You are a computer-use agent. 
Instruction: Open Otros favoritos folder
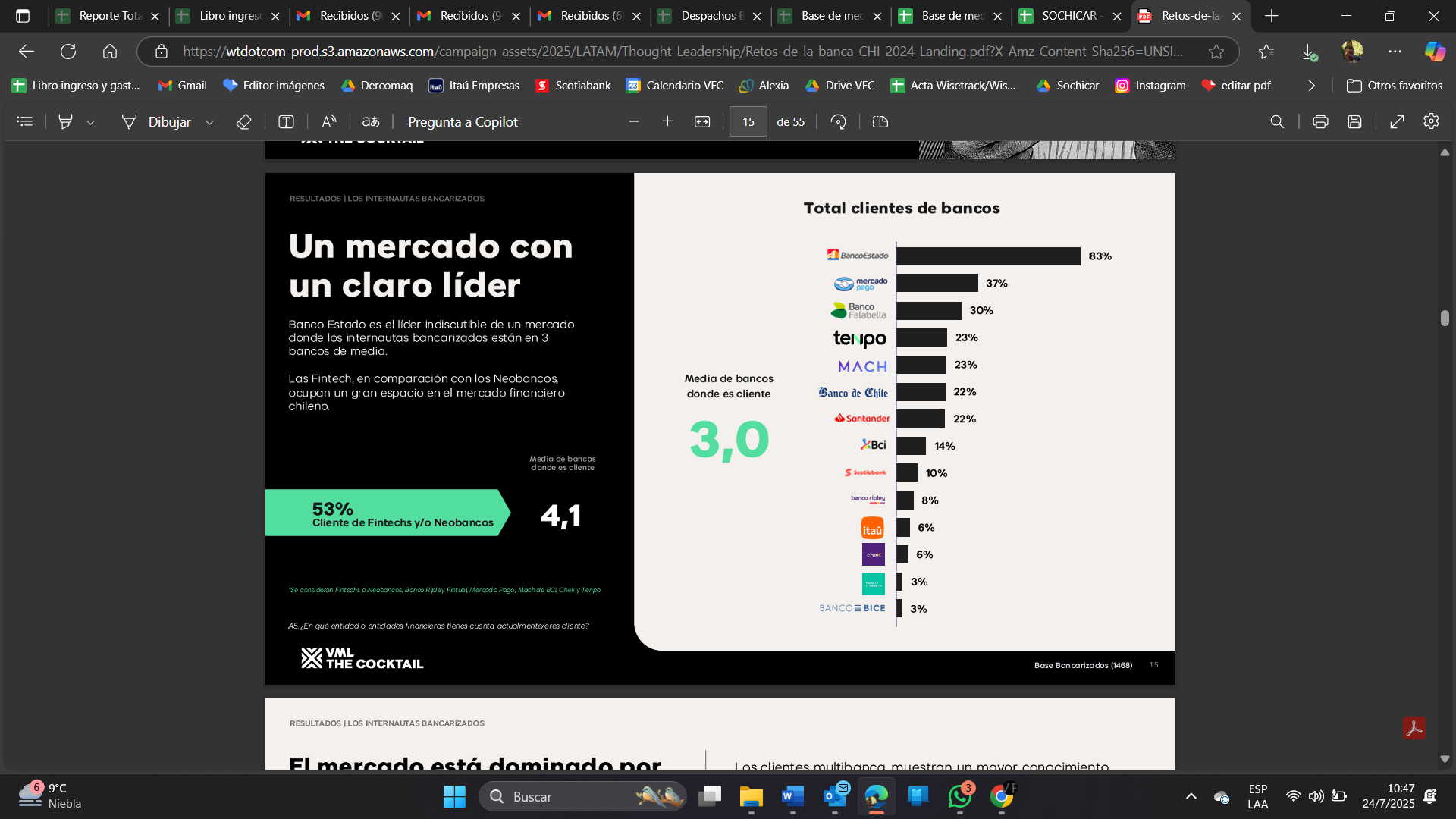click(x=1394, y=86)
